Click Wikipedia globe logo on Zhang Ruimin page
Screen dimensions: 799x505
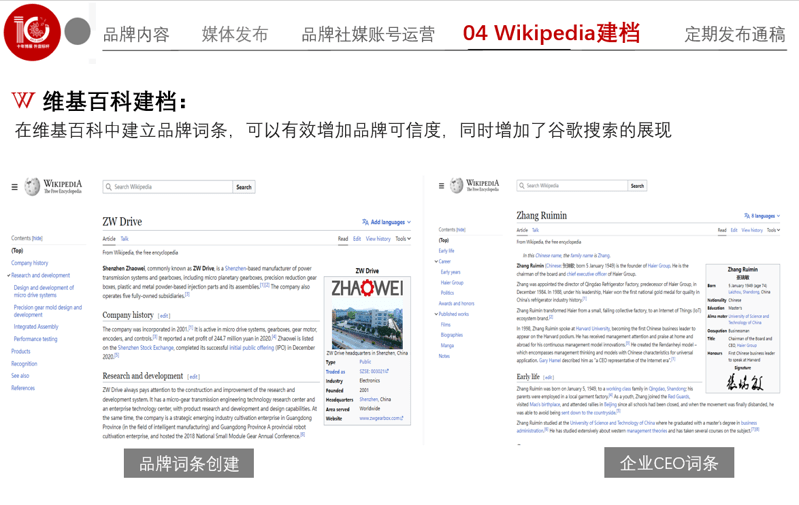457,185
